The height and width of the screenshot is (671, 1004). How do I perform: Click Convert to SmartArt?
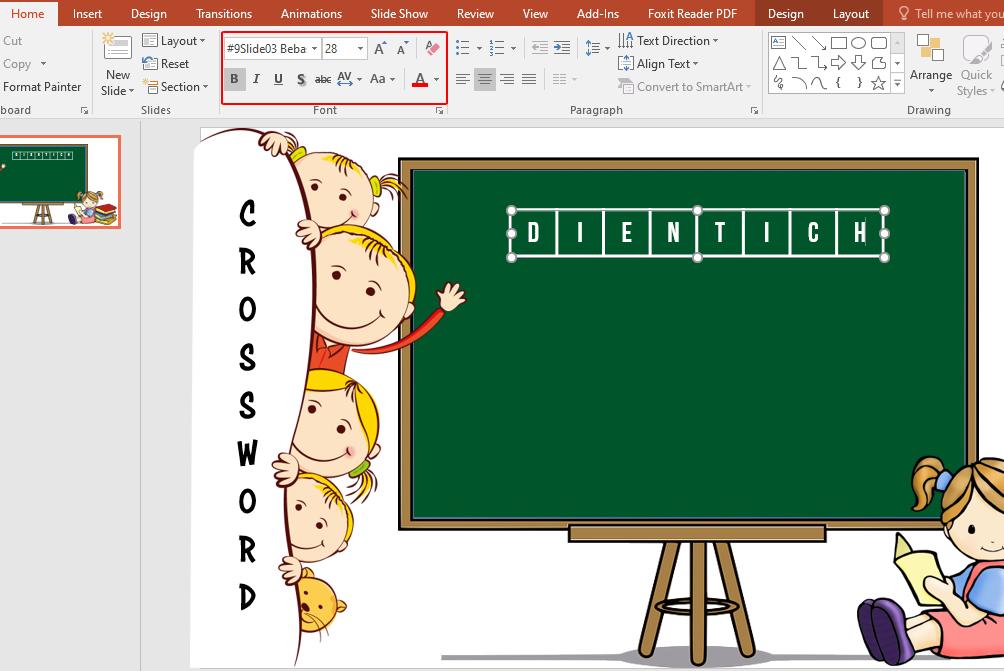(x=685, y=86)
